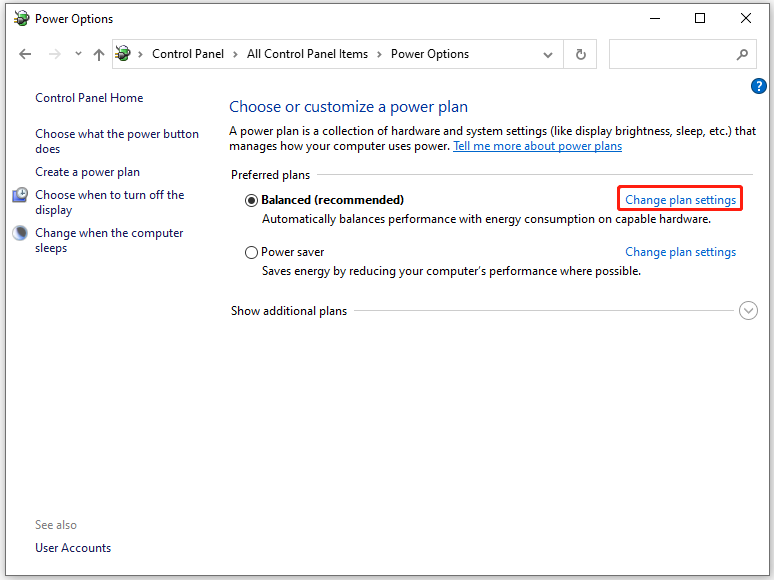
Task: Refresh the Power Options page
Action: click(x=580, y=54)
